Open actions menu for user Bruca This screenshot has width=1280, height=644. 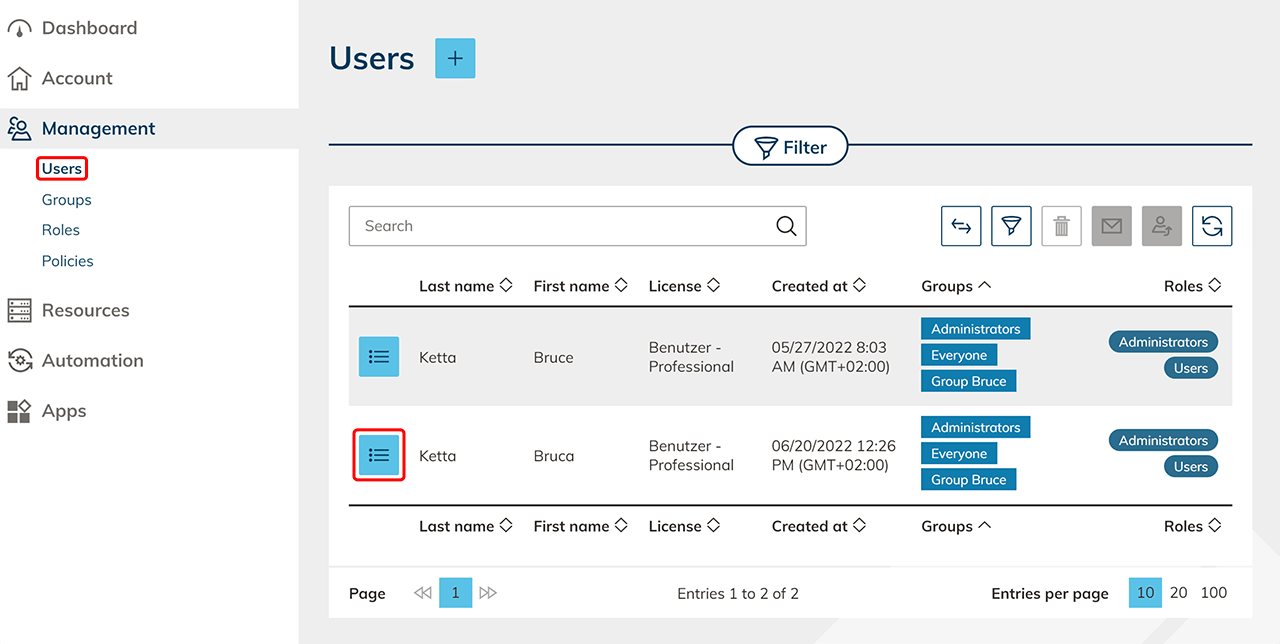click(x=379, y=455)
